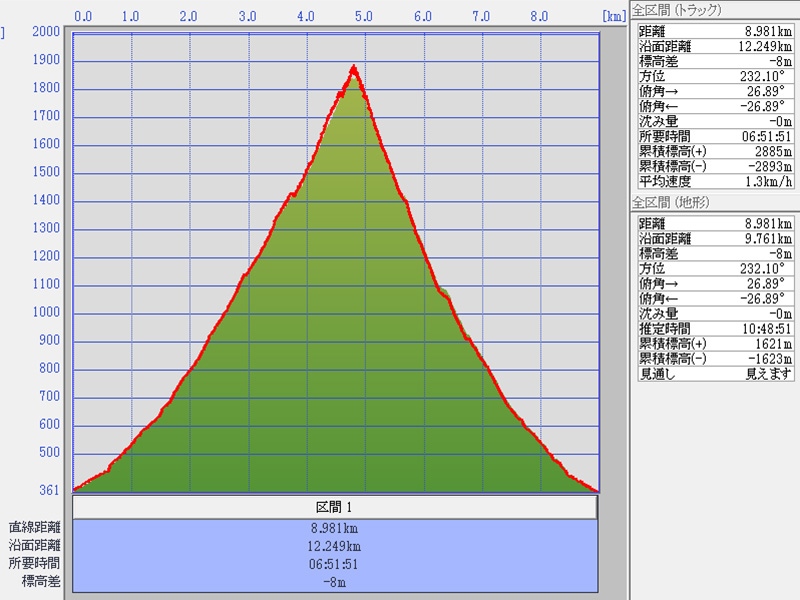
Task: Click the 平均速度 1.3km/h row
Action: coord(715,181)
